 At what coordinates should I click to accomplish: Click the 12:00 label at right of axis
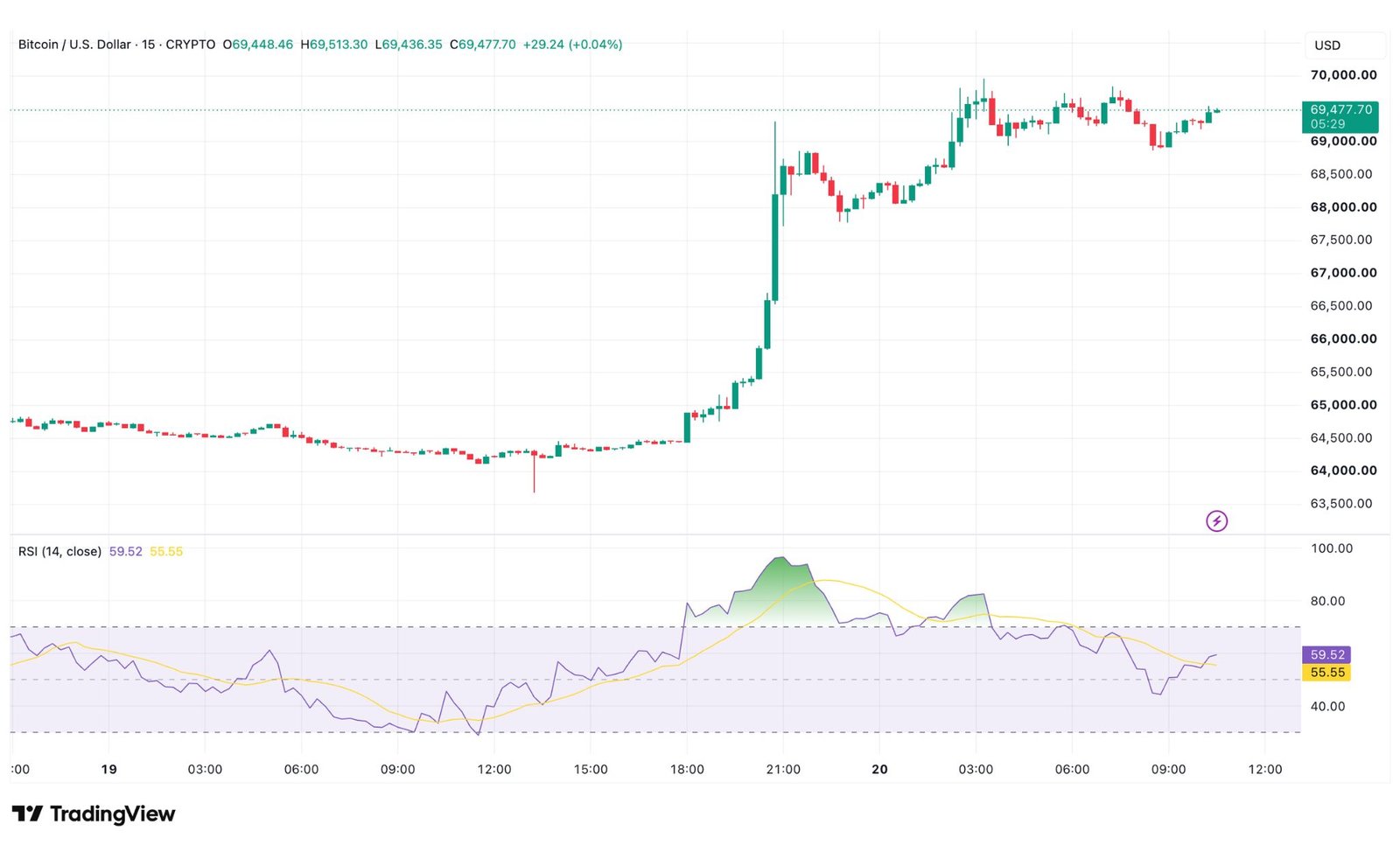tap(1264, 770)
